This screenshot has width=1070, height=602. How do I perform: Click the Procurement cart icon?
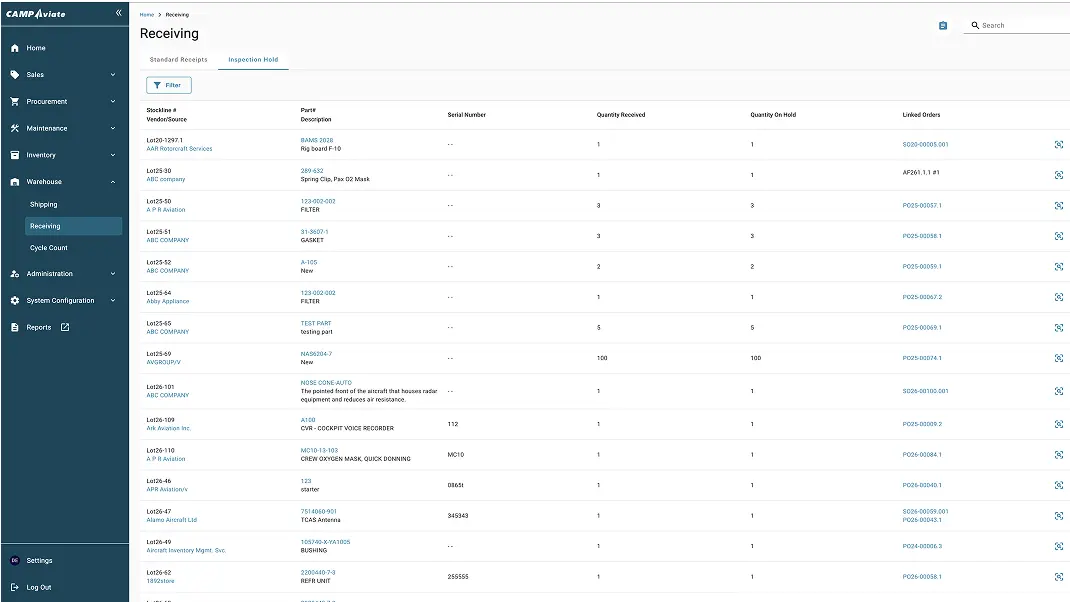tap(15, 102)
